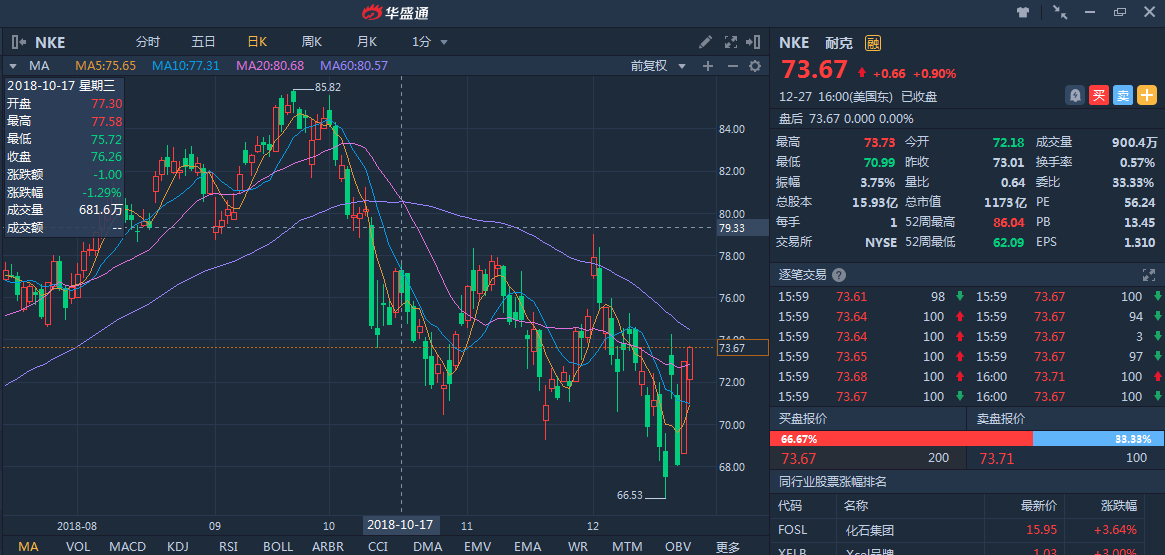The image size is (1165, 555).
Task: Open the skin theme shirt icon
Action: [1023, 12]
